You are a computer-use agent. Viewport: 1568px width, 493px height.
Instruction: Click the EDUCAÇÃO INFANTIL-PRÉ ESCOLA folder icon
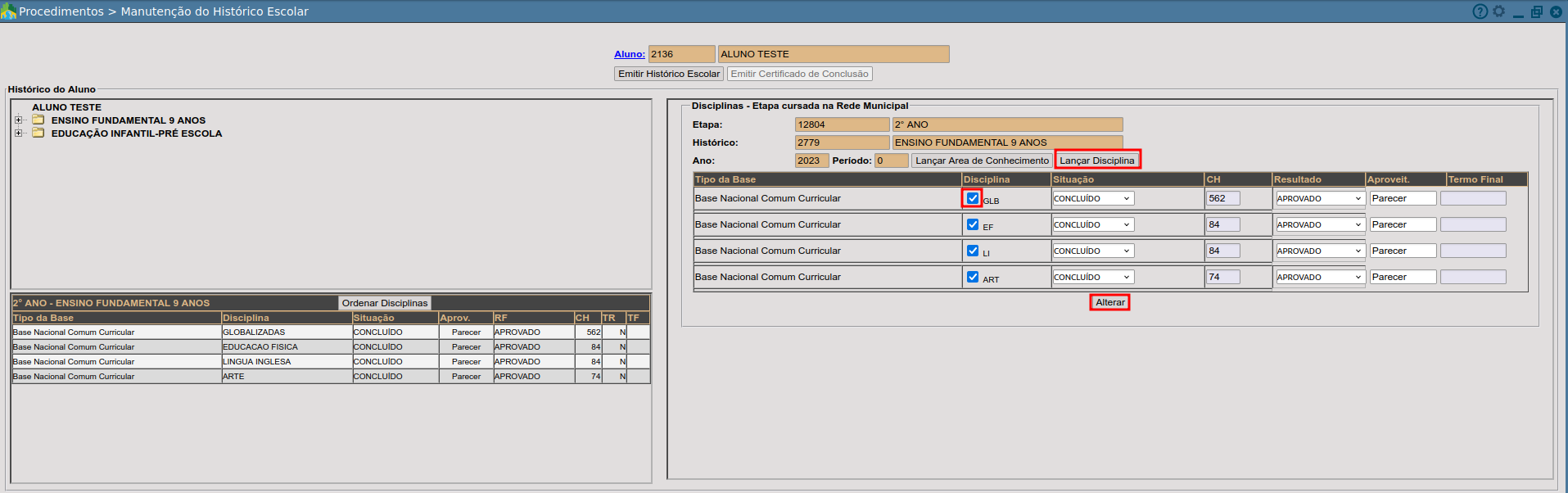point(38,133)
